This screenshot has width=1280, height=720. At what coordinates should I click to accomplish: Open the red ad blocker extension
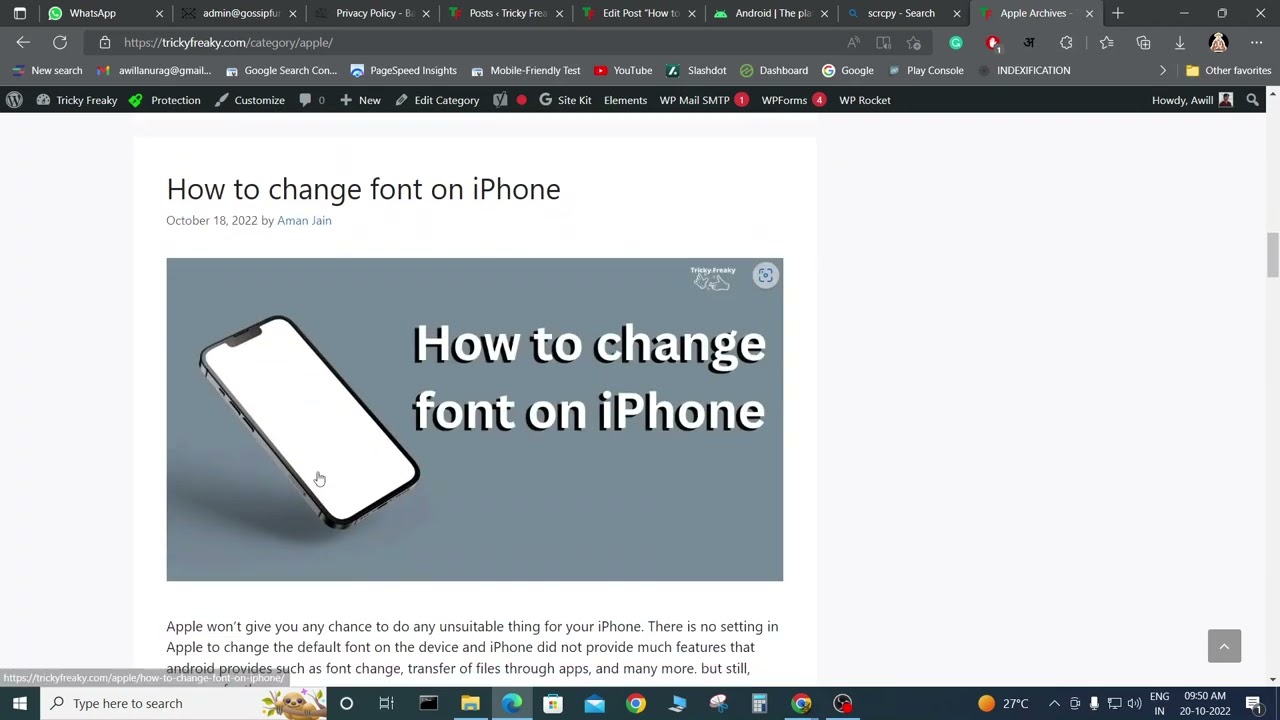(992, 43)
